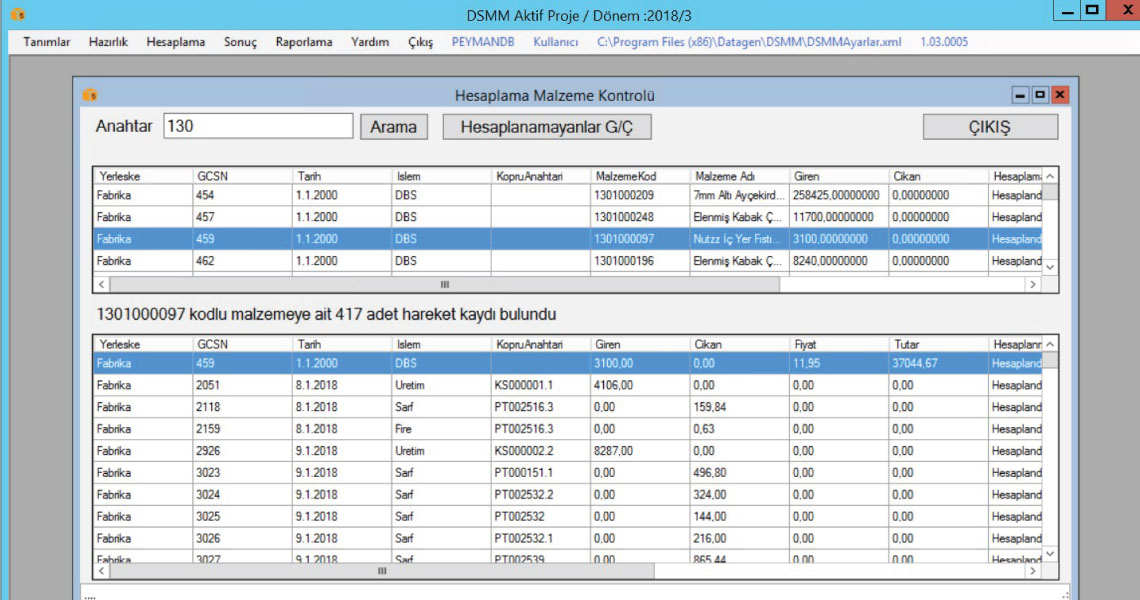Click material code 1301000248 cell
This screenshot has height=600, width=1140.
click(x=640, y=217)
